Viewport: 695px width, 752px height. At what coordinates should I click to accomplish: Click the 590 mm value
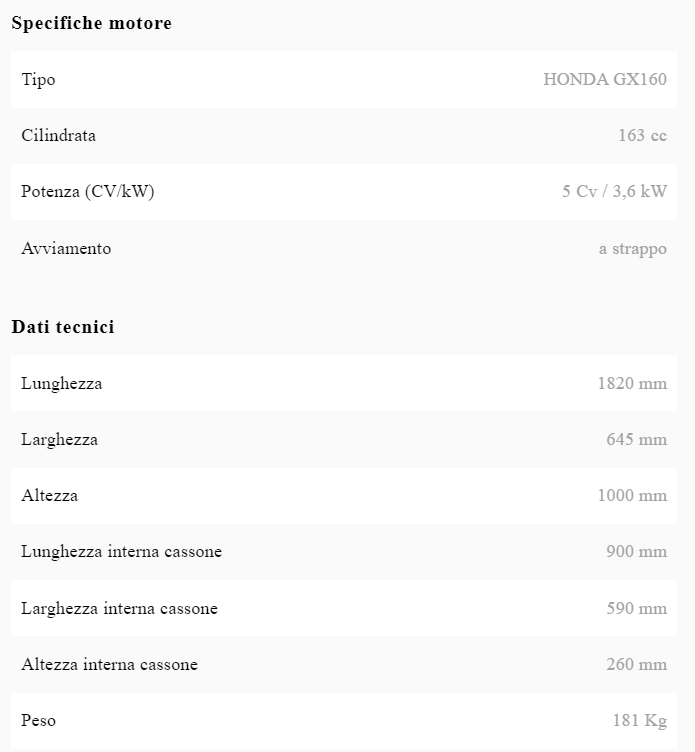[x=636, y=608]
